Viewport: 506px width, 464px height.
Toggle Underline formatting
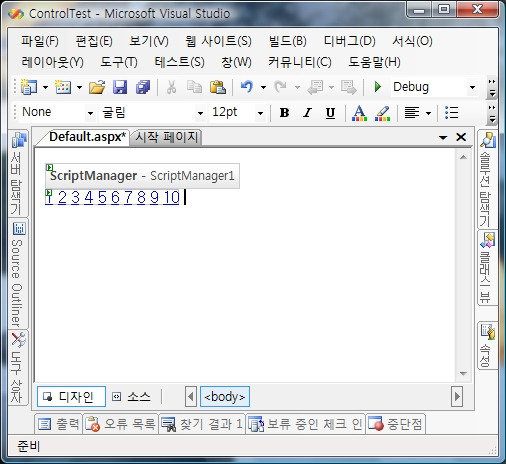330,113
